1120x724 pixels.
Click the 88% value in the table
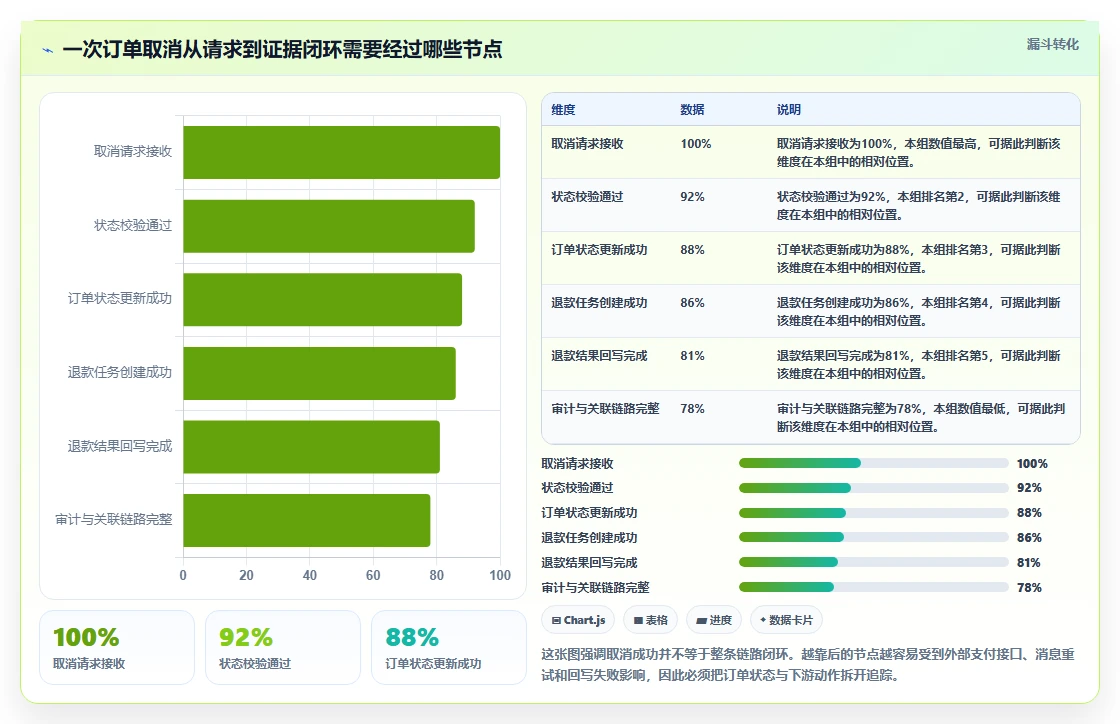tap(692, 249)
